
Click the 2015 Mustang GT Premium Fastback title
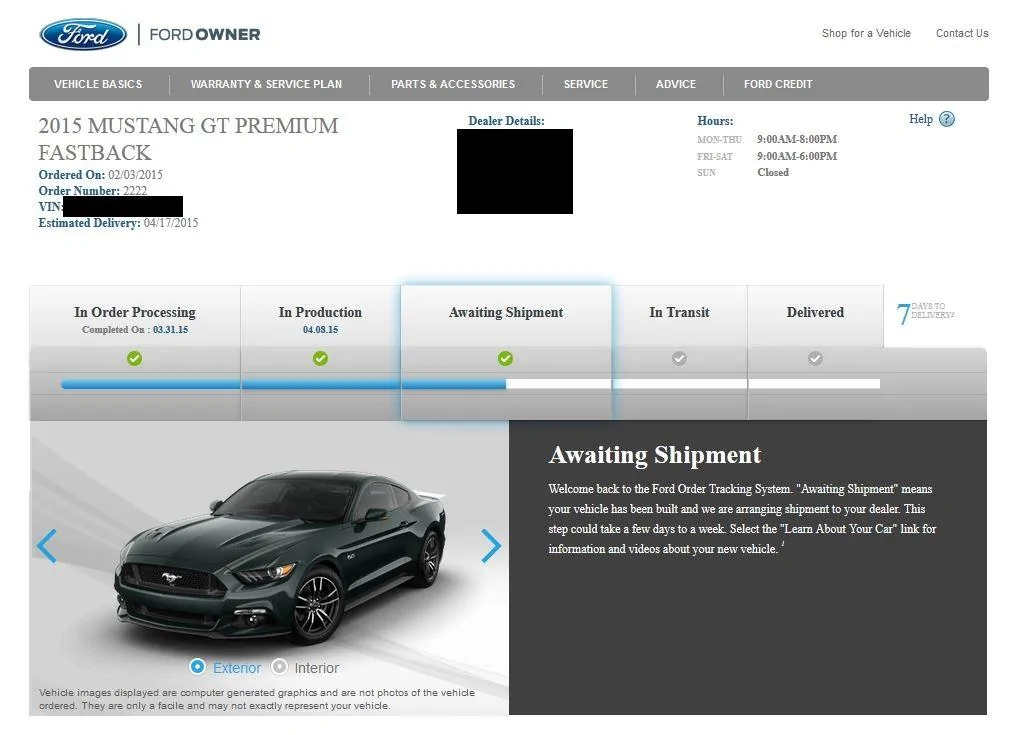[188, 138]
